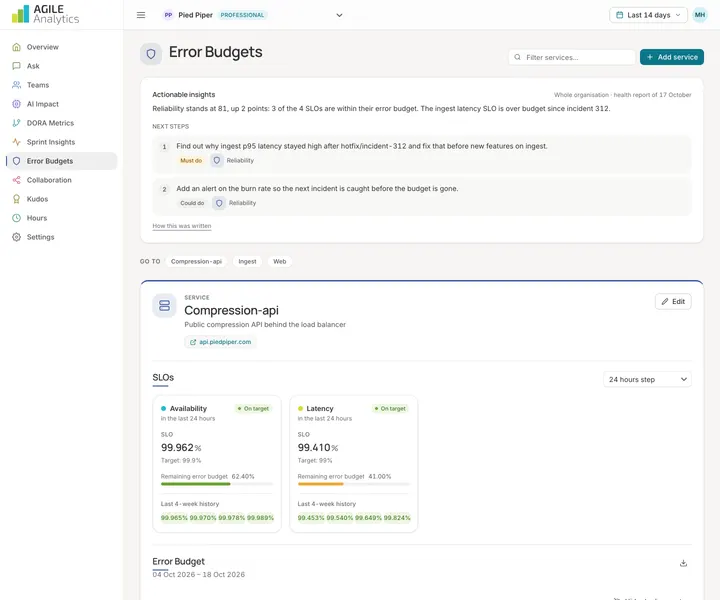The image size is (720, 600).
Task: Click the Sprint Insights pulse icon
Action: click(17, 142)
